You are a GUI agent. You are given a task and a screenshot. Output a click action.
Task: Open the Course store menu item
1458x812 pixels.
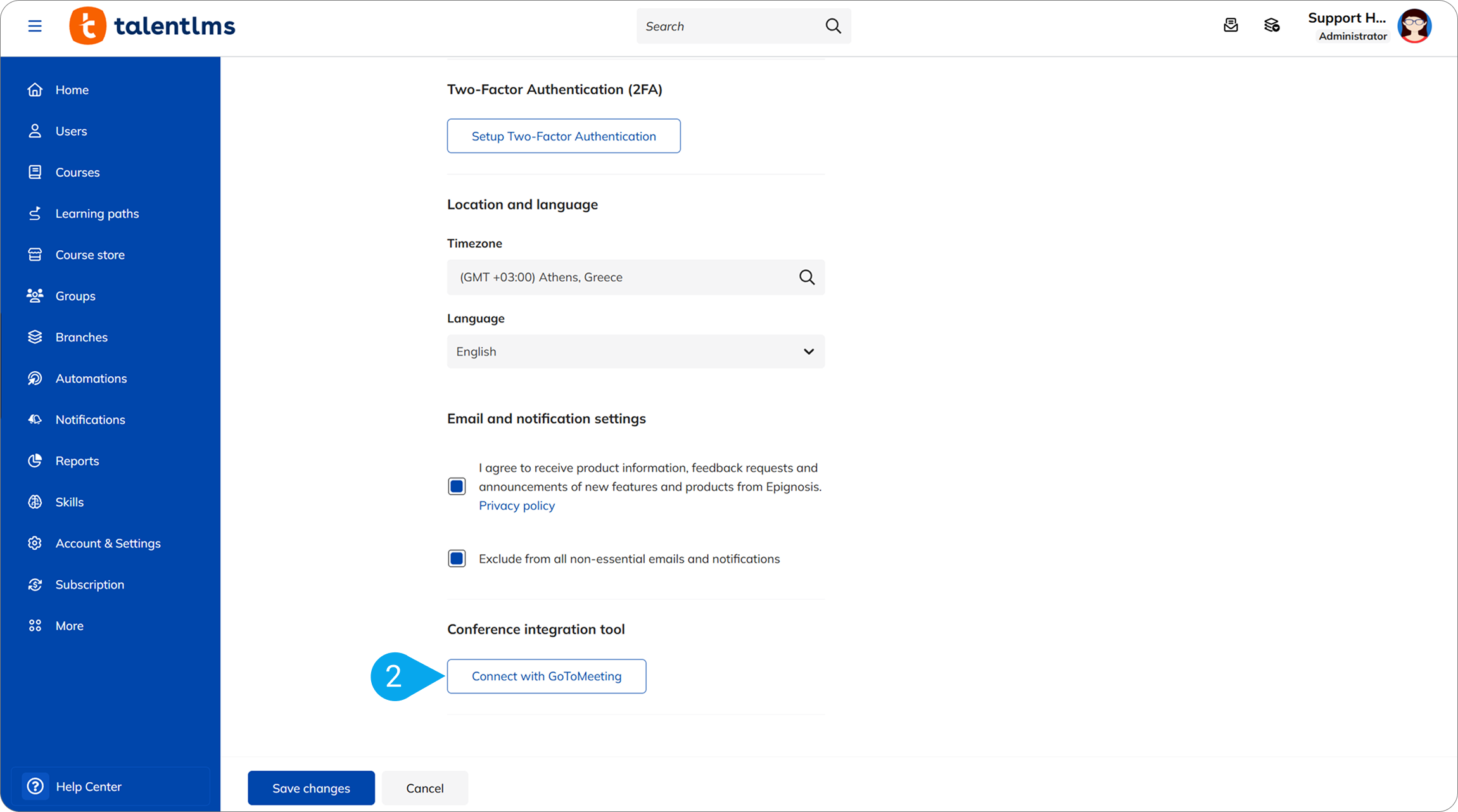point(90,255)
